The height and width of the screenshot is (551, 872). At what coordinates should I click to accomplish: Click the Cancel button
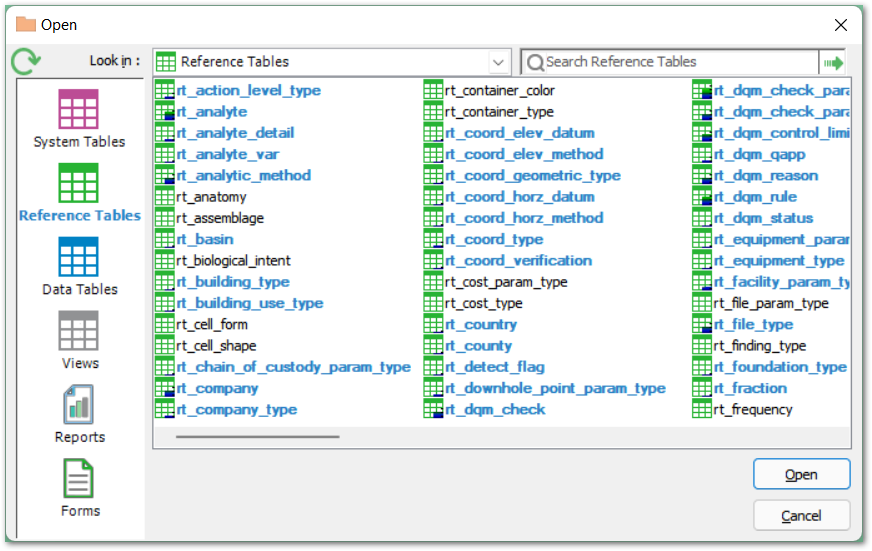tap(801, 515)
